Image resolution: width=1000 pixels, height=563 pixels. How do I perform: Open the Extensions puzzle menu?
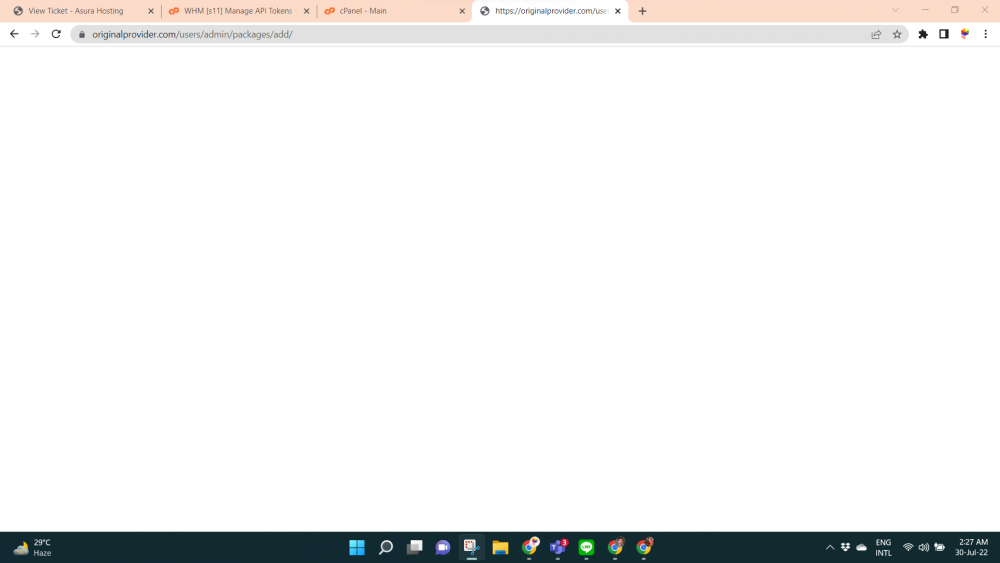(923, 34)
